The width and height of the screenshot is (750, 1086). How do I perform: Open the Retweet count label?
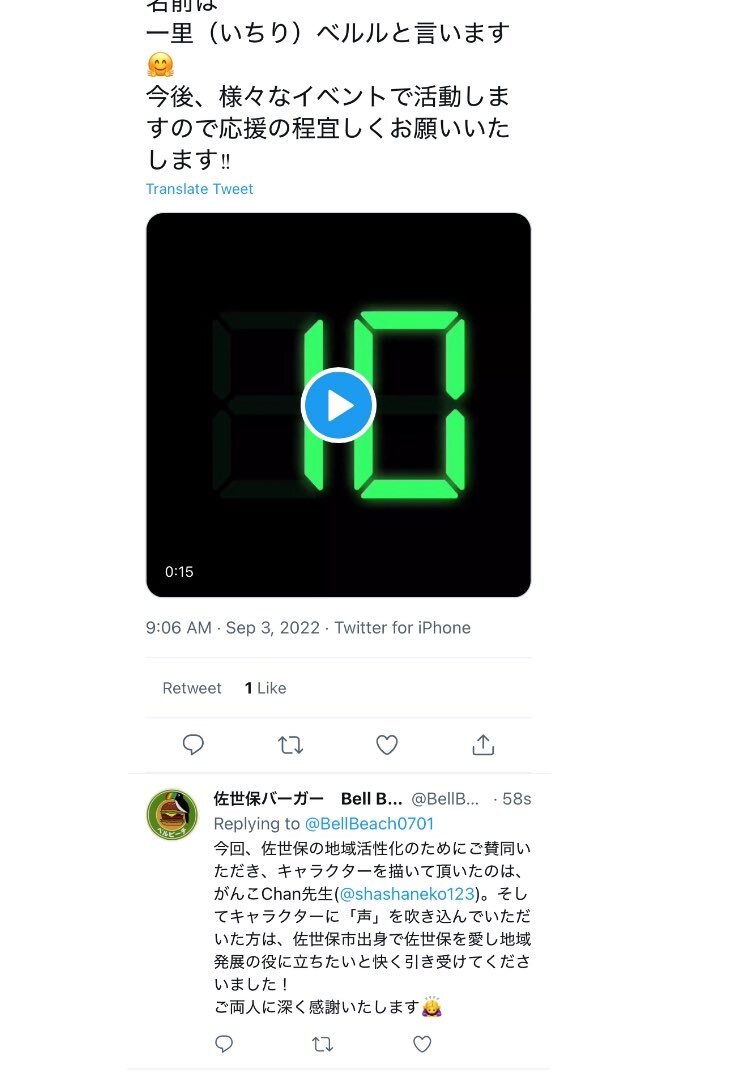(192, 688)
